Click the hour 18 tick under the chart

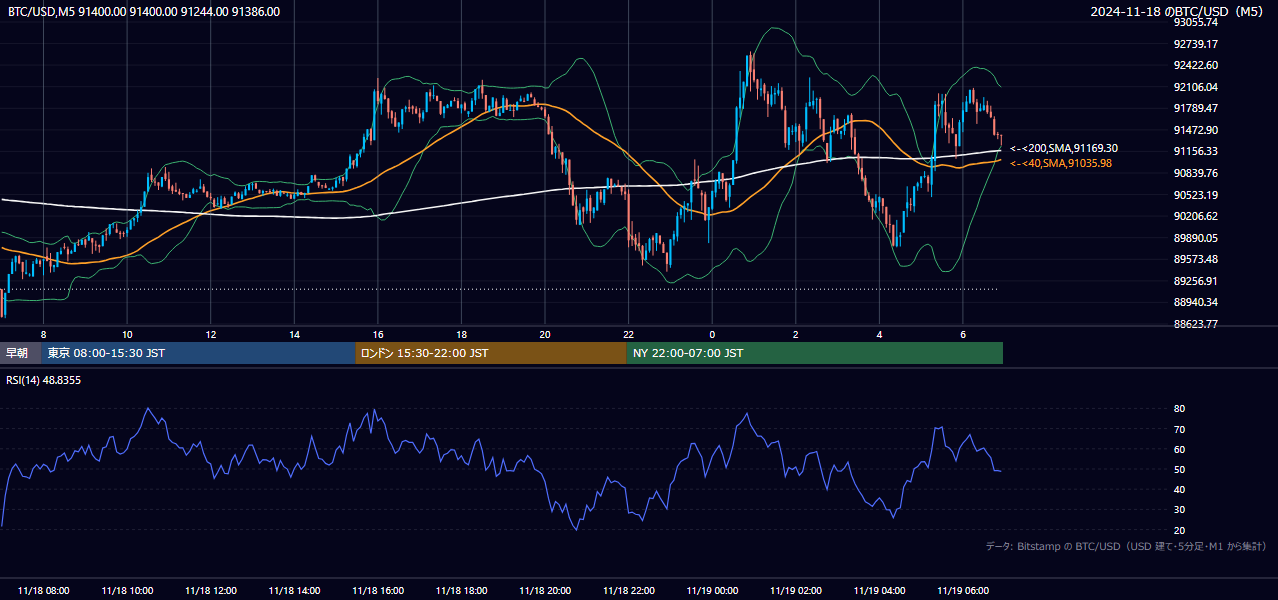pyautogui.click(x=461, y=334)
